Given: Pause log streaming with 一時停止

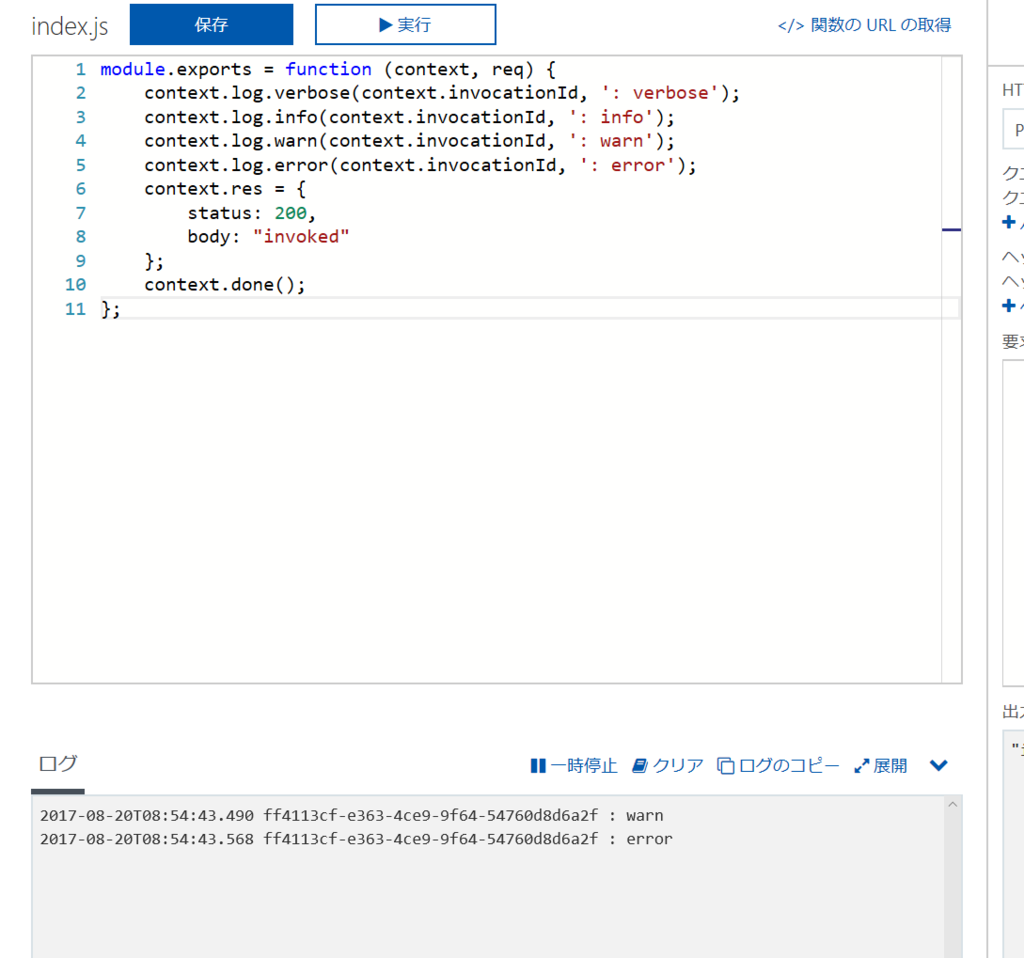Looking at the screenshot, I should click(x=573, y=765).
